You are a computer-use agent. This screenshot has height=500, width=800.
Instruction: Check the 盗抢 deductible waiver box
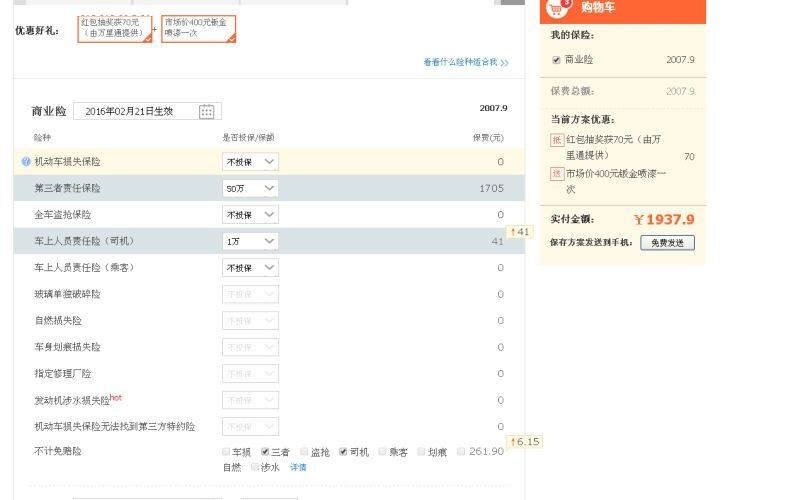[304, 452]
